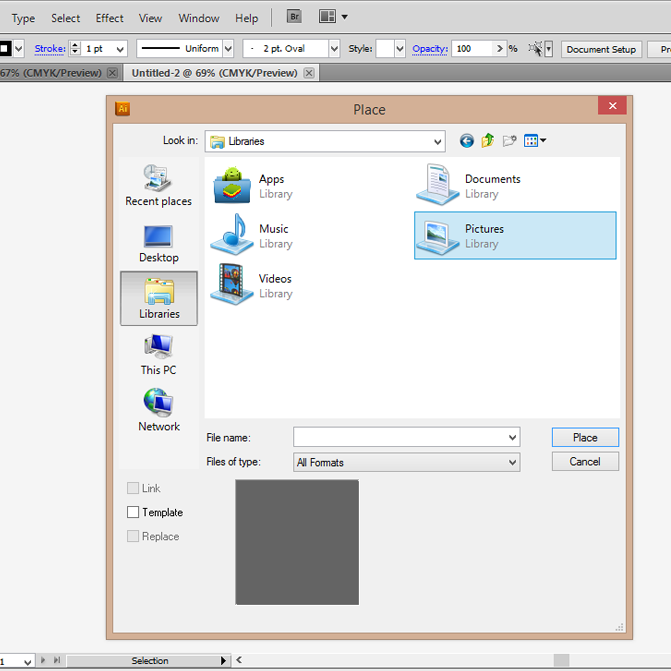Open the Effect menu
Screen dimensions: 671x671
pos(109,18)
